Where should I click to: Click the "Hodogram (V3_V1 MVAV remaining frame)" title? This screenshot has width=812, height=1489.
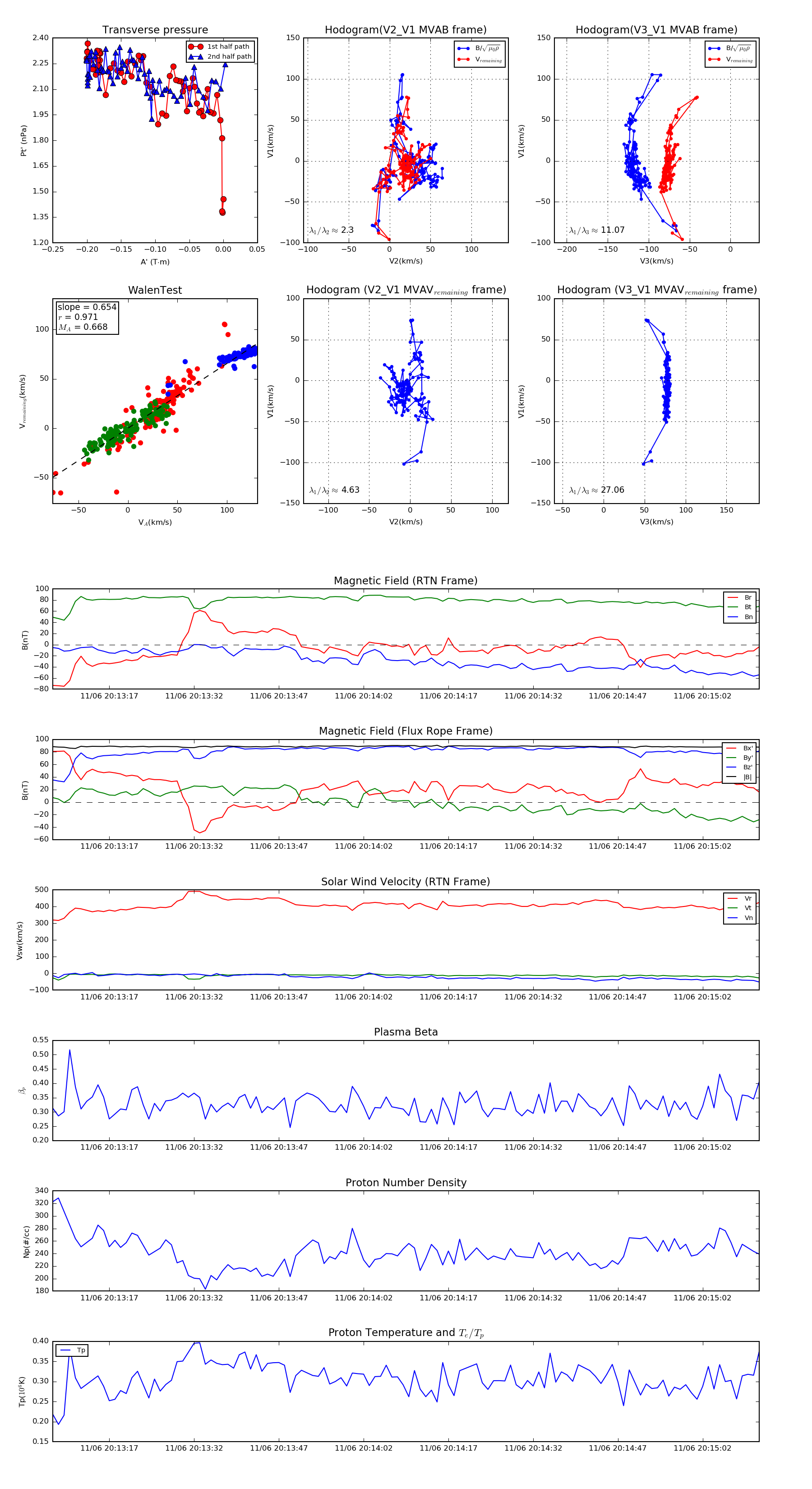(x=656, y=290)
